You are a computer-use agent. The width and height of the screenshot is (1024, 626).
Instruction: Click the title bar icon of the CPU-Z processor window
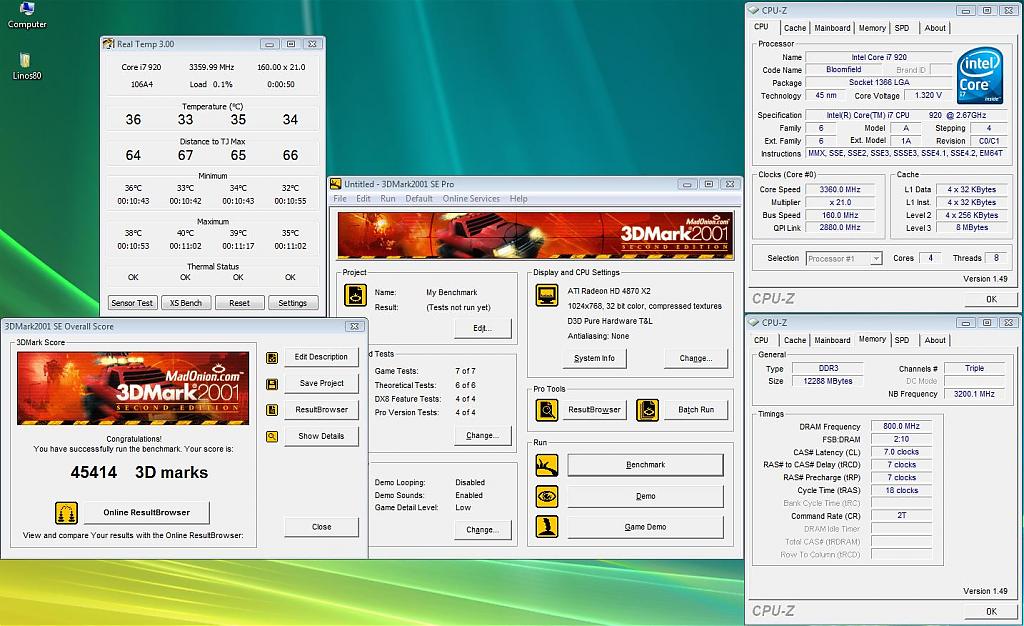point(754,10)
